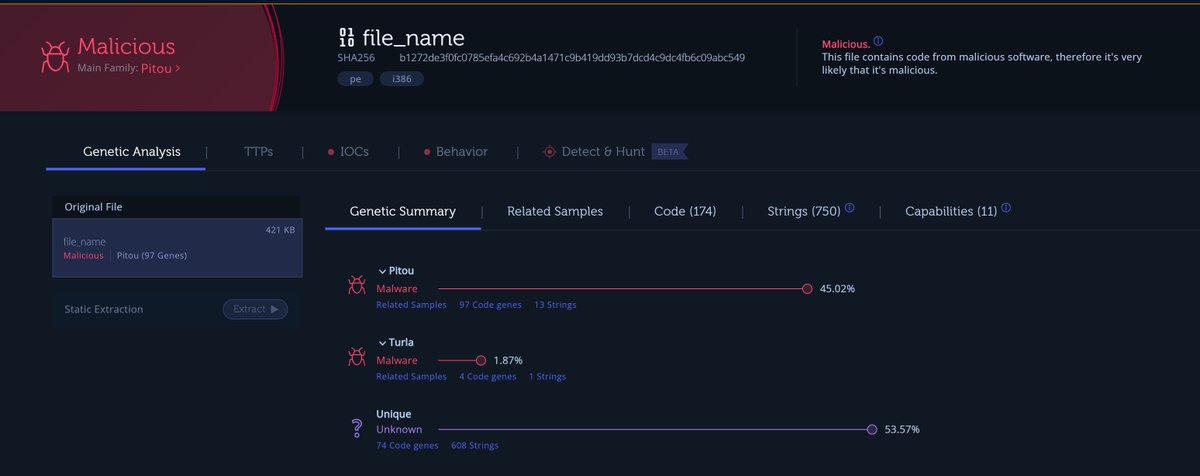Open 4 Code genes link under Turla
Image resolution: width=1200 pixels, height=476 pixels.
tap(488, 376)
